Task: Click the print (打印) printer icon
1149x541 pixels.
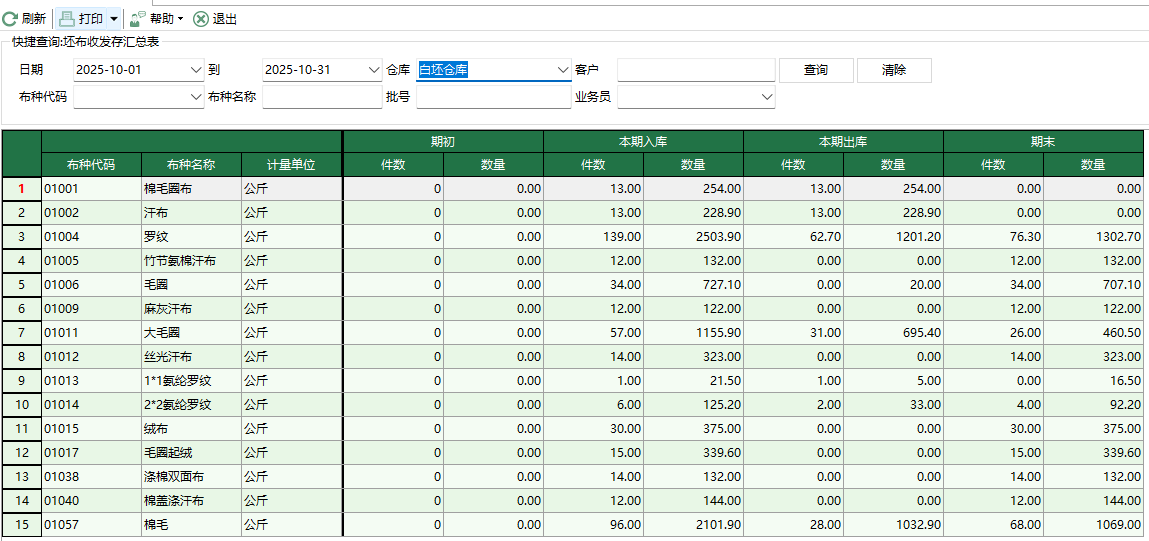Action: click(67, 19)
